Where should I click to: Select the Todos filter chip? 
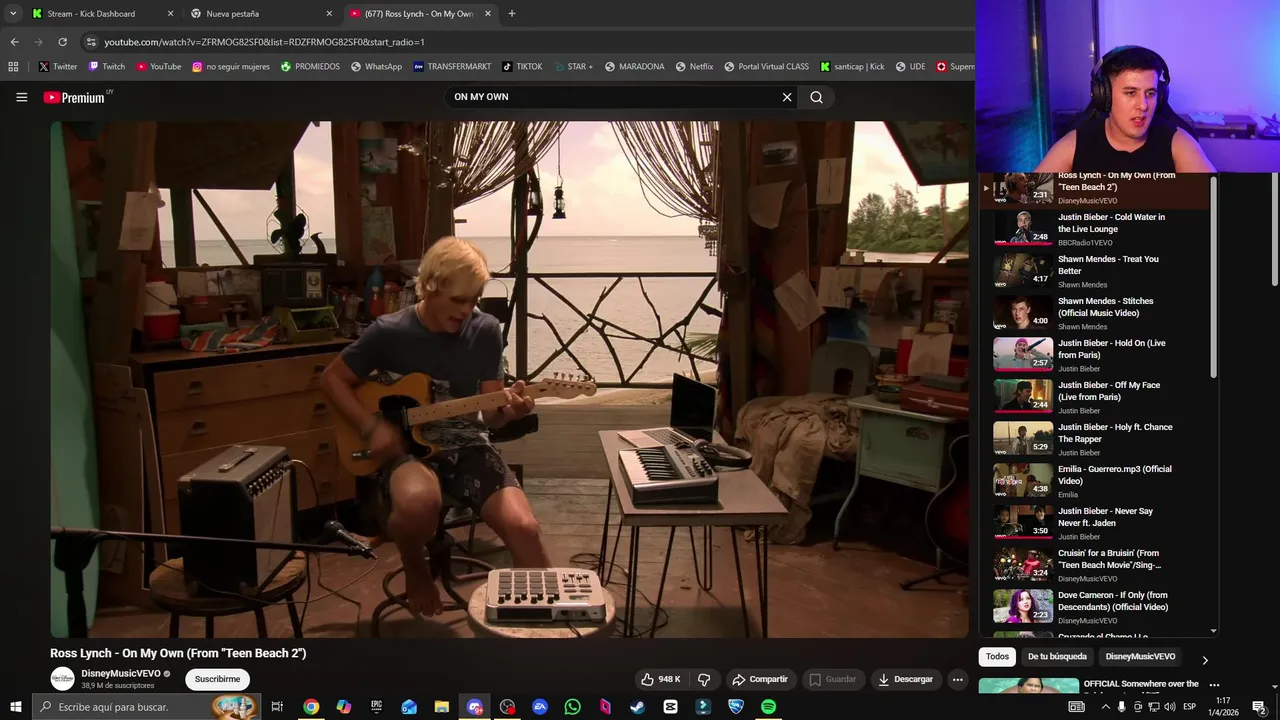[997, 656]
